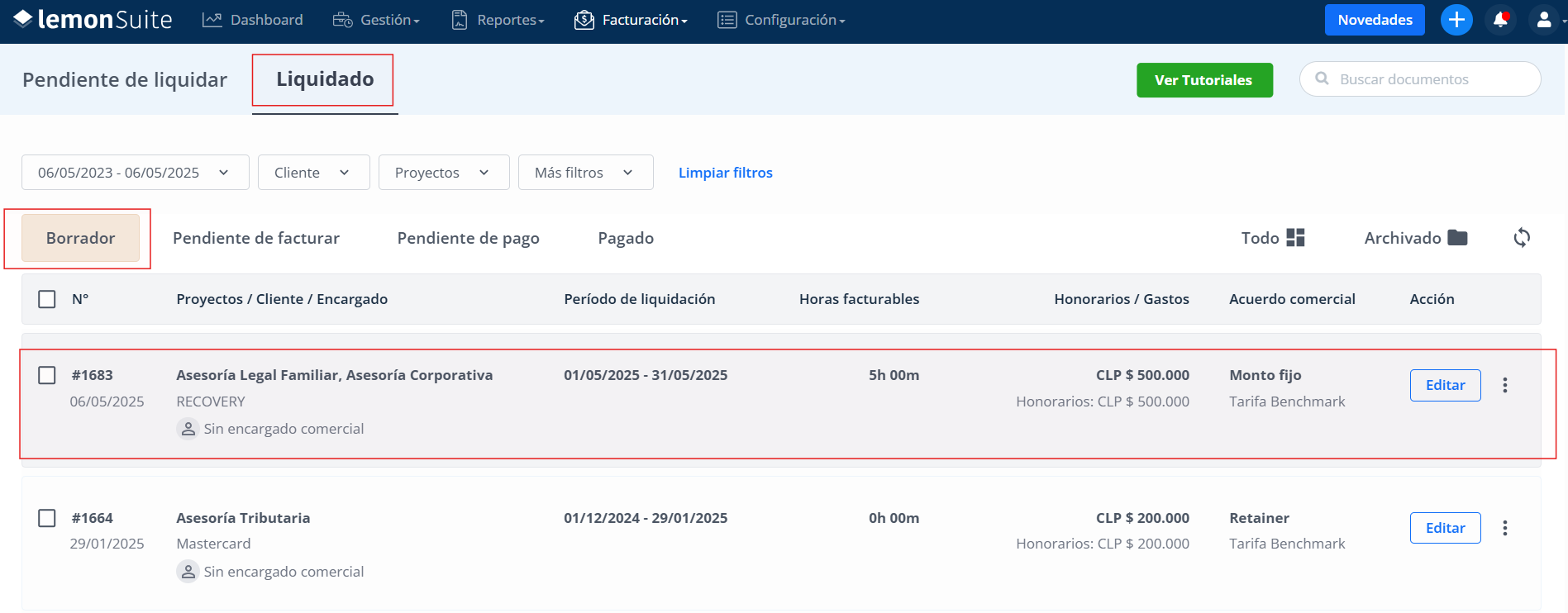
Task: Click the Todo grid icon
Action: click(1295, 238)
